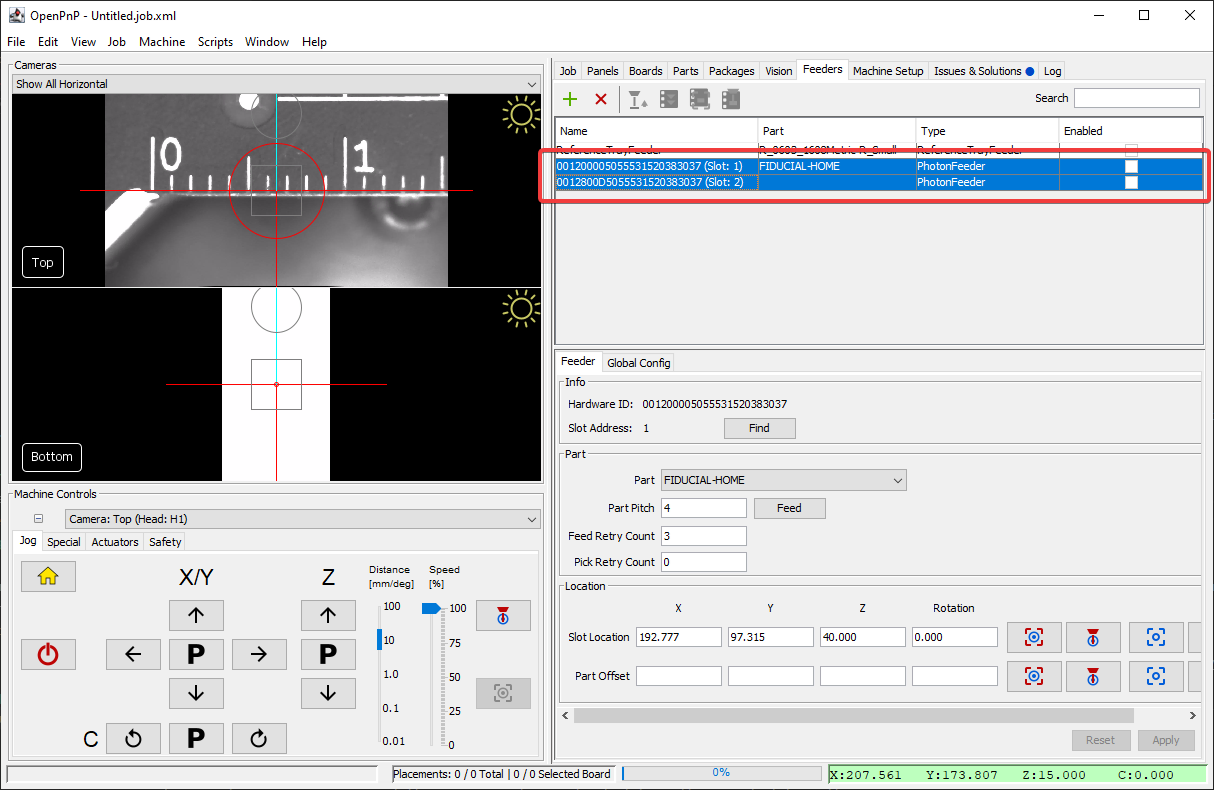Screen dimensions: 1214x790
Task: Enable PhotonFeeder Slot 1 checkbox
Action: (1130, 166)
